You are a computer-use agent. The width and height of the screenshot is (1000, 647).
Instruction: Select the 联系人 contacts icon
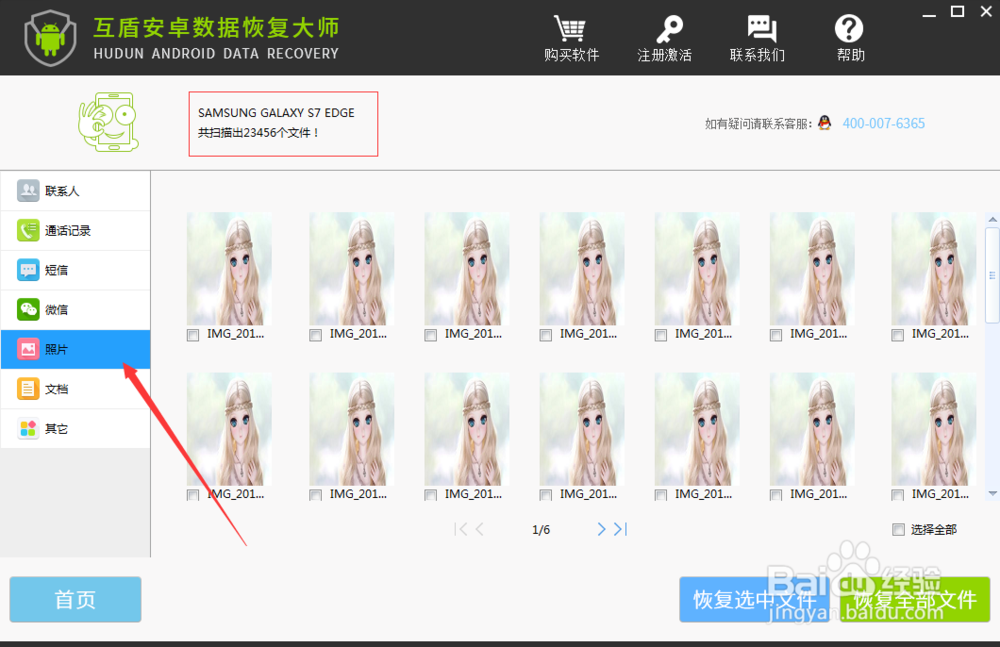coord(28,190)
